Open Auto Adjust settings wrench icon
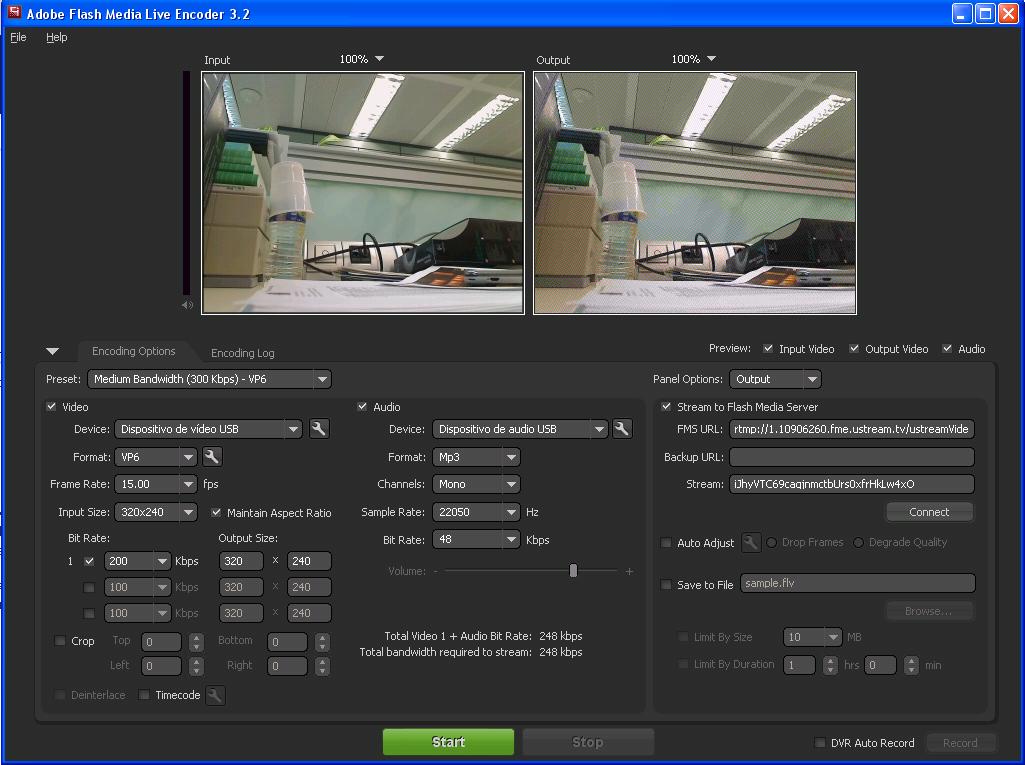Image resolution: width=1025 pixels, height=765 pixels. (x=750, y=542)
